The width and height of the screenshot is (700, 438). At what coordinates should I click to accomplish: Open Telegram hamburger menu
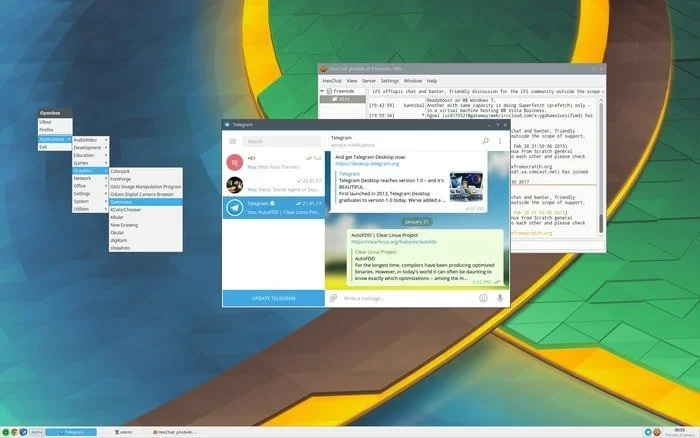coord(232,142)
